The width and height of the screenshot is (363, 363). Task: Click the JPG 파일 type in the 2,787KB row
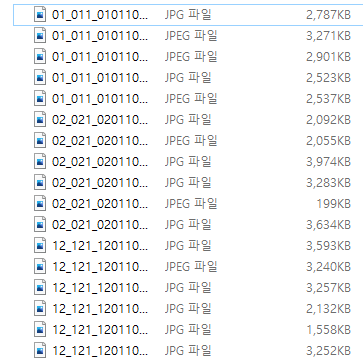pos(188,15)
